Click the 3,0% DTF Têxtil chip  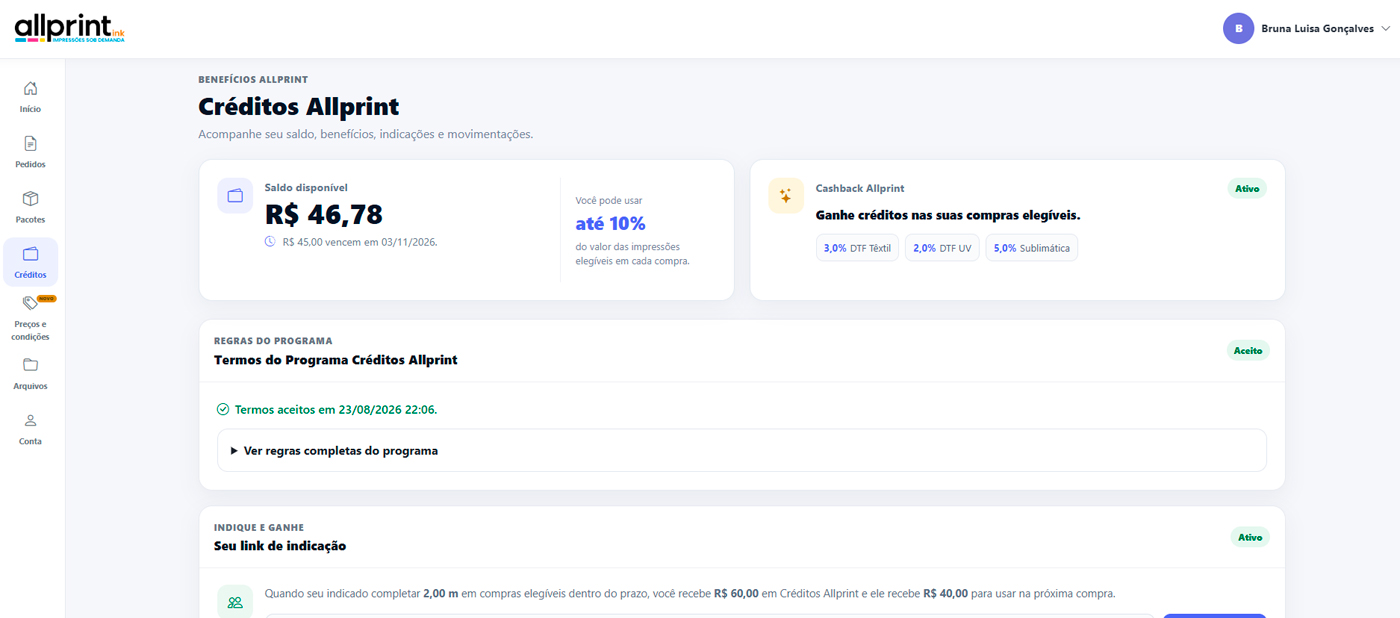coord(857,248)
